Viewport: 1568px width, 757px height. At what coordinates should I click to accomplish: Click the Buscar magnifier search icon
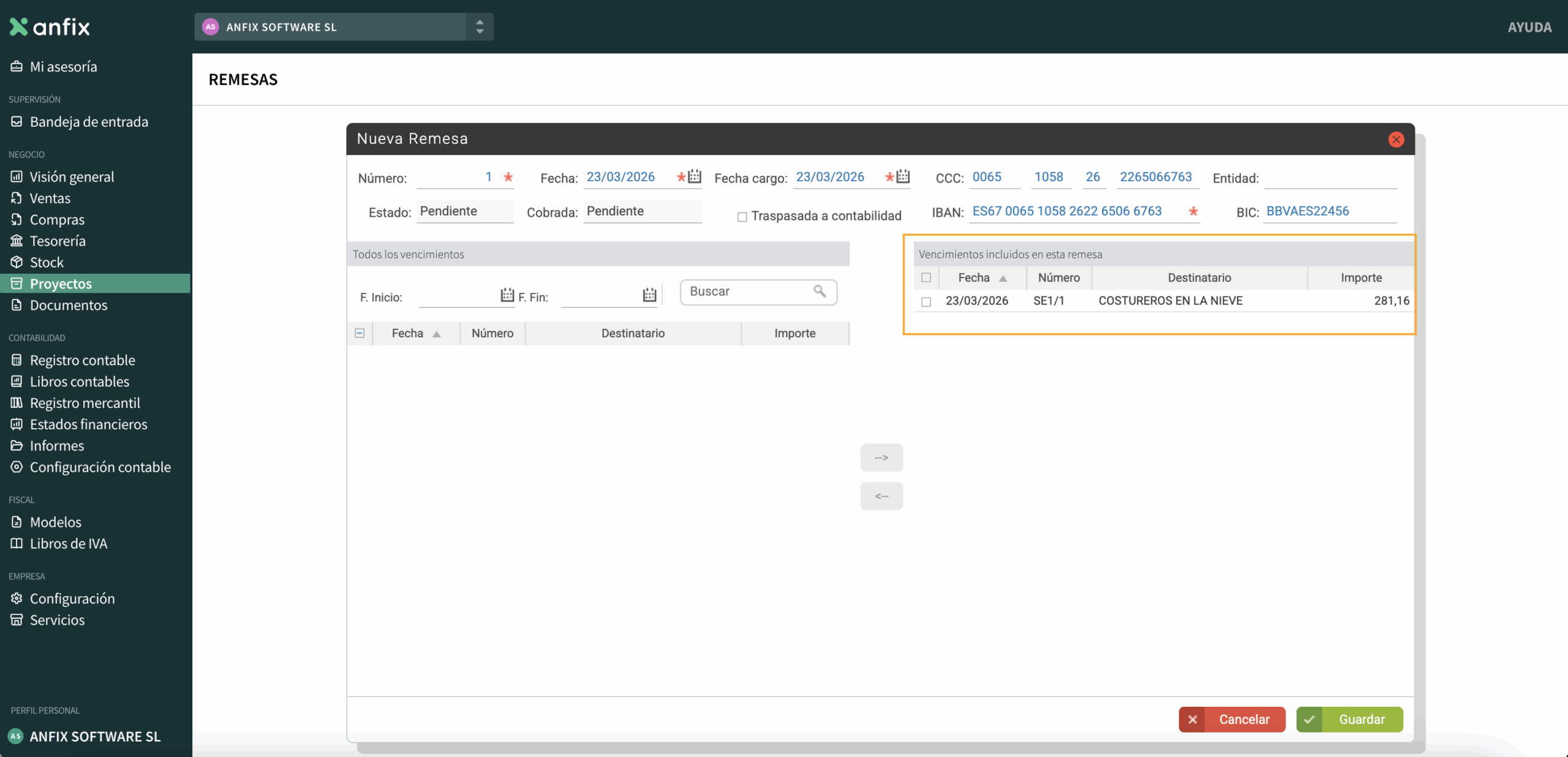(x=820, y=291)
